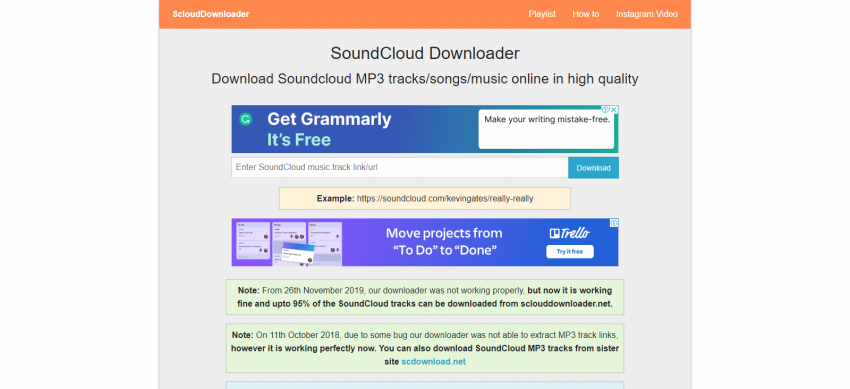
Task: Open the How to page
Action: (585, 14)
